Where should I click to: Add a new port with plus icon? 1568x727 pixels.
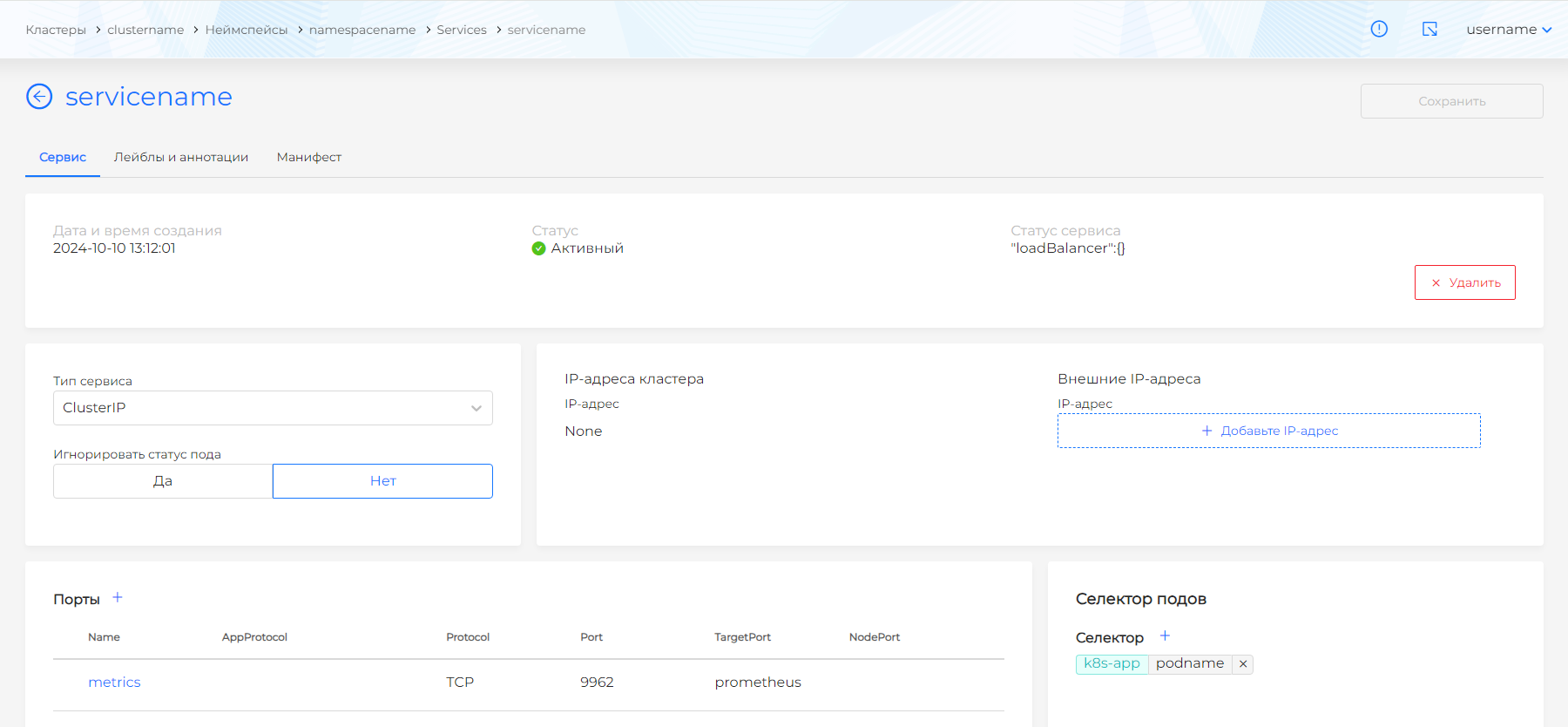point(118,598)
